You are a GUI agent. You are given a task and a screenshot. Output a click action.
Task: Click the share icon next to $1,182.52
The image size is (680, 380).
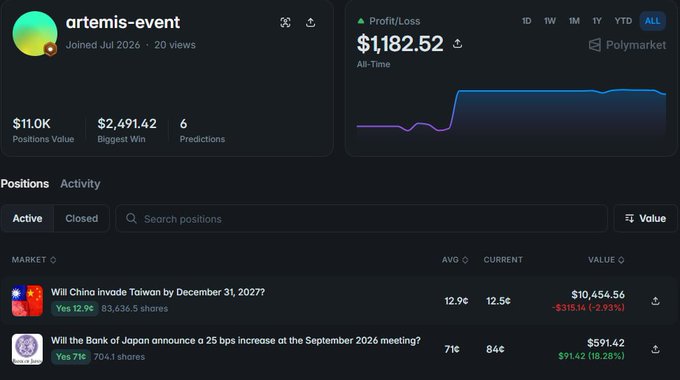tap(457, 44)
